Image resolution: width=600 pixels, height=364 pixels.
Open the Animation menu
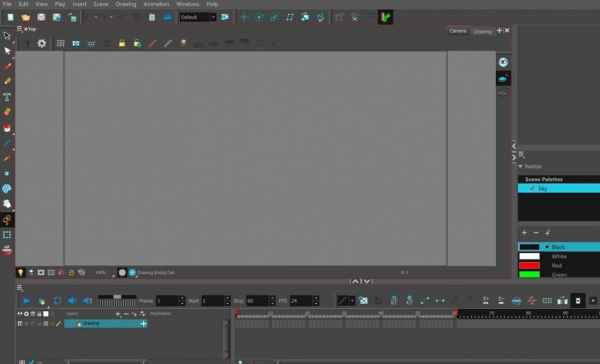click(156, 4)
